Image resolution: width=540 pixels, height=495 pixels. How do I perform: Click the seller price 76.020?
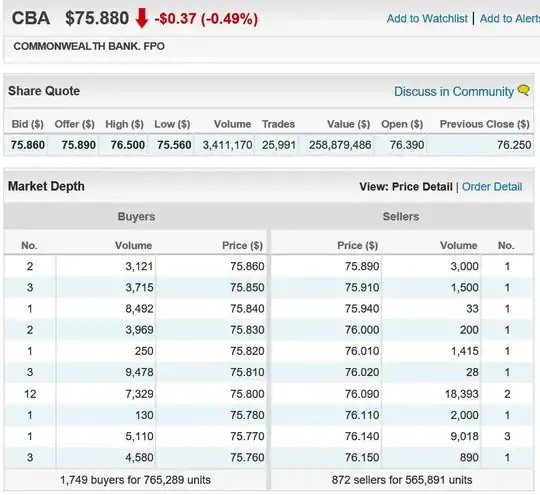tap(362, 372)
